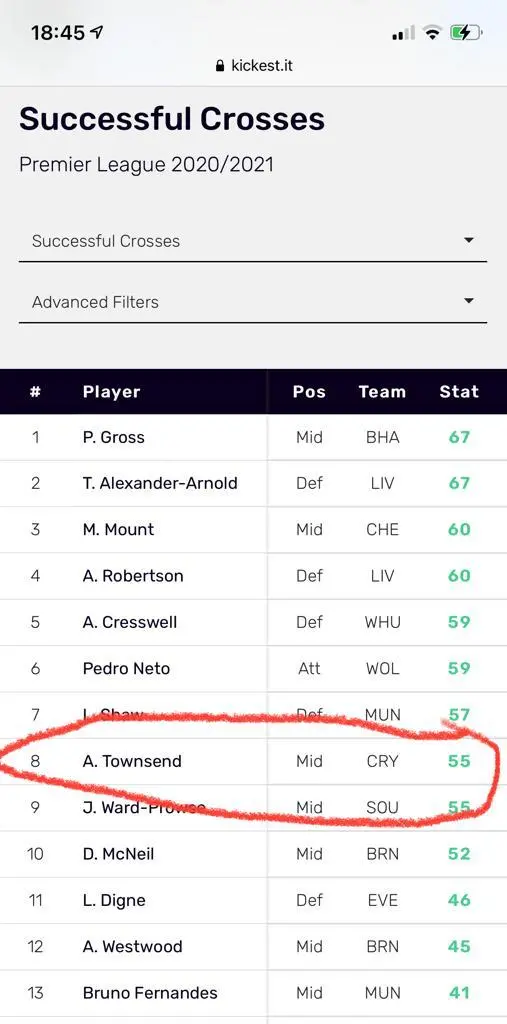
Task: Tap the battery charging icon
Action: 466,33
